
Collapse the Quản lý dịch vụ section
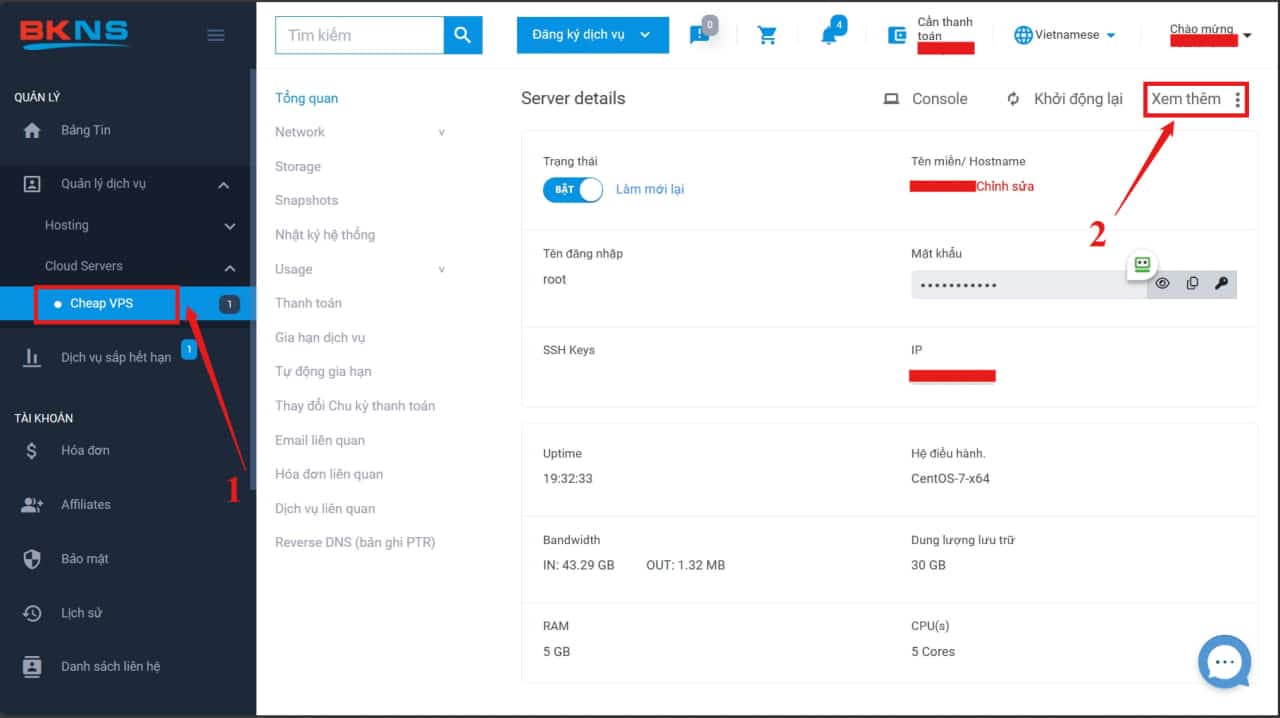(x=224, y=185)
